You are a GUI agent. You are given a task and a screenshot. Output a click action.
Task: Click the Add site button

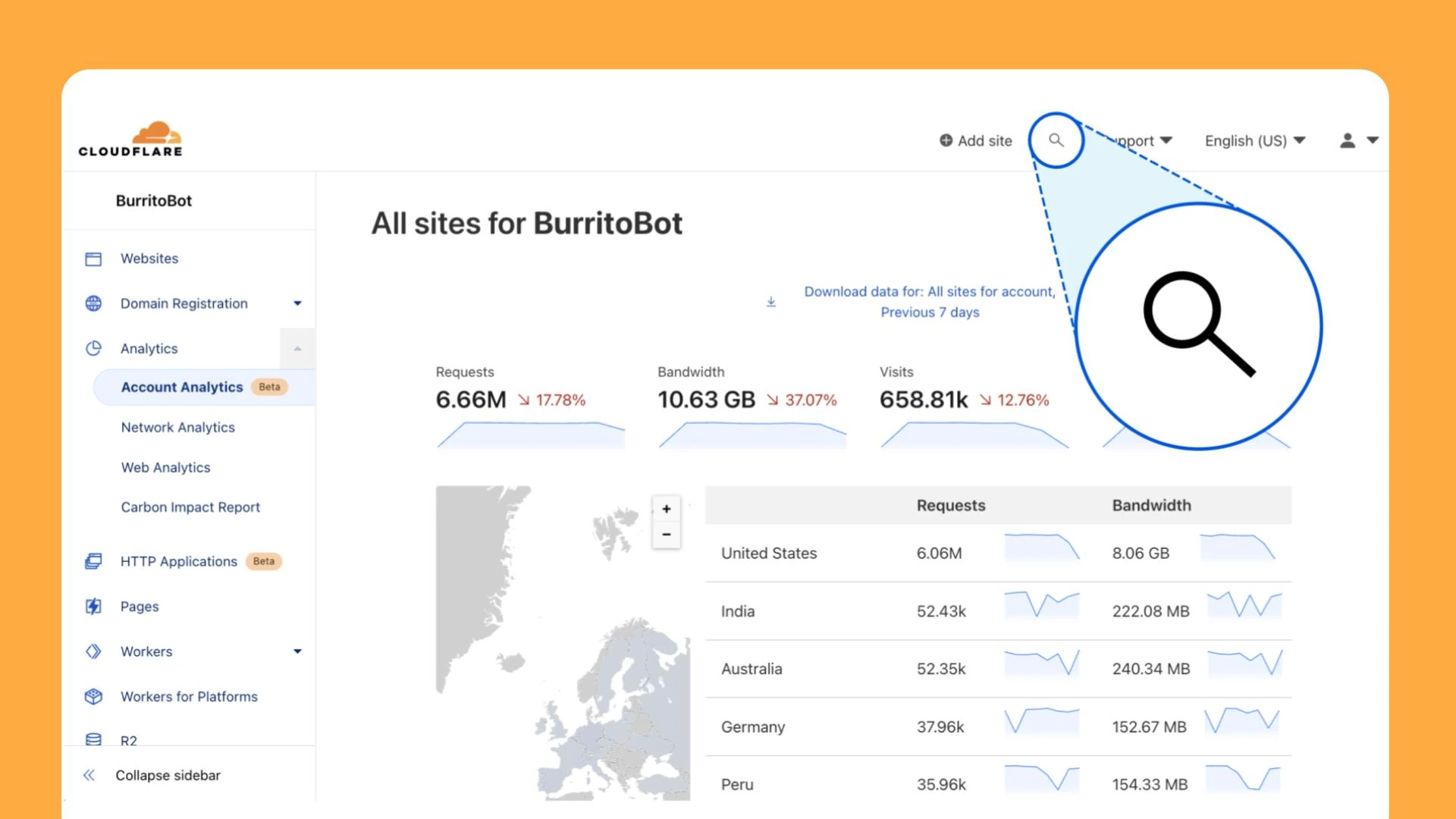(976, 140)
